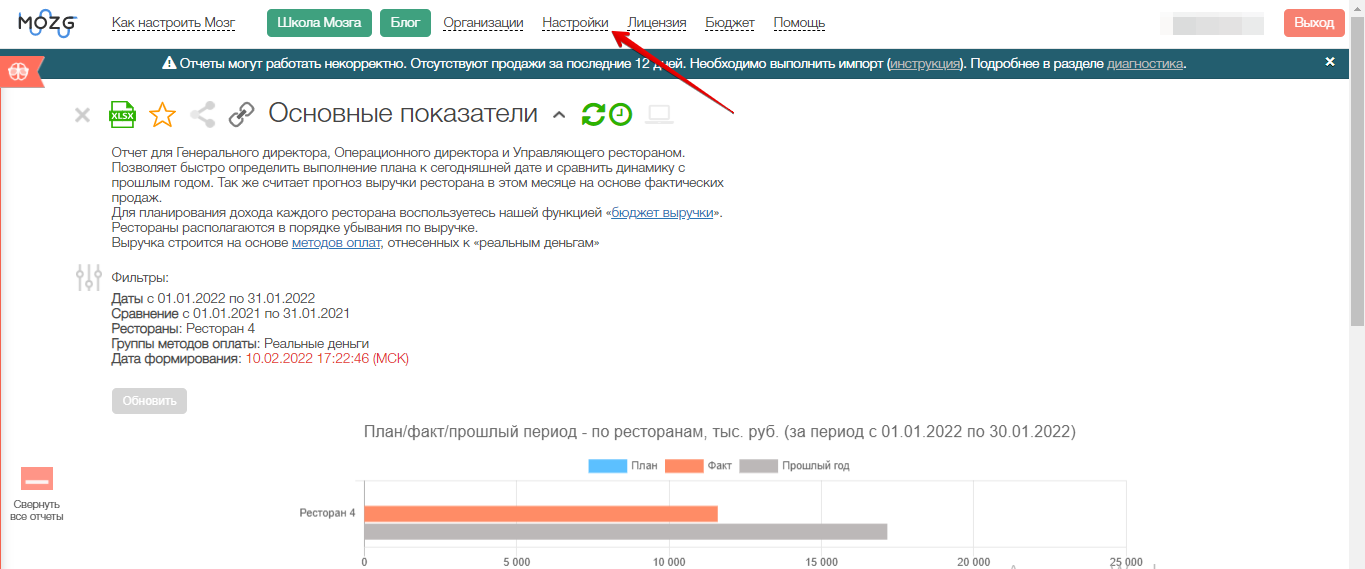Open schedule via green clock icon
The height and width of the screenshot is (569, 1365).
pyautogui.click(x=621, y=115)
